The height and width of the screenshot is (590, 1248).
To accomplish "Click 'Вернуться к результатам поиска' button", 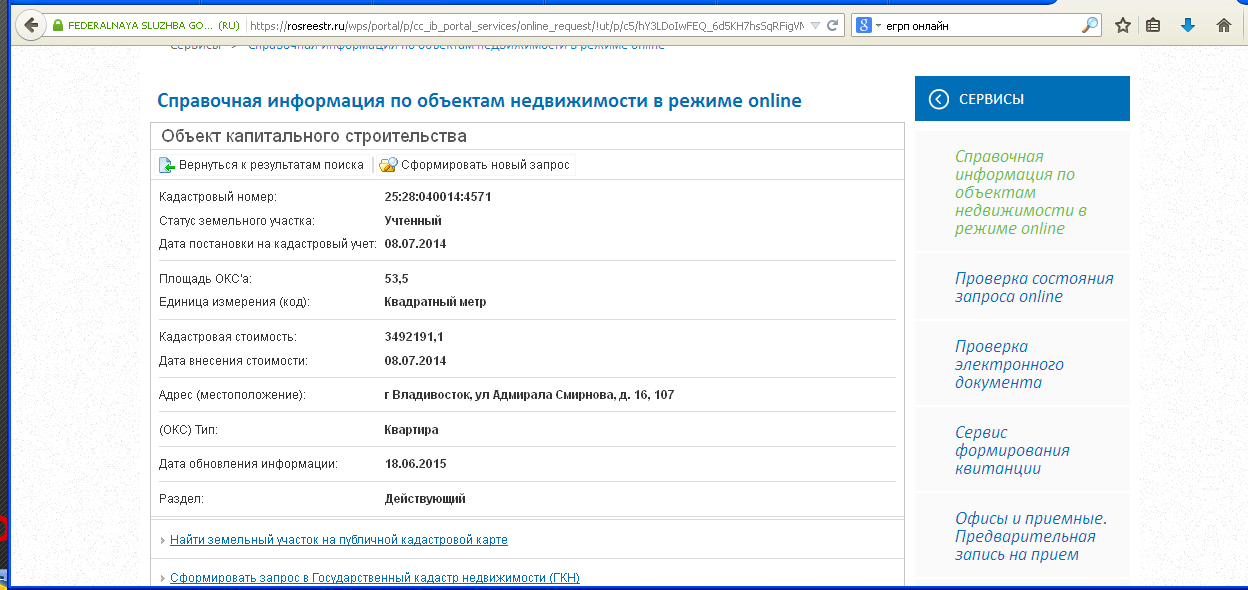I will tap(262, 165).
